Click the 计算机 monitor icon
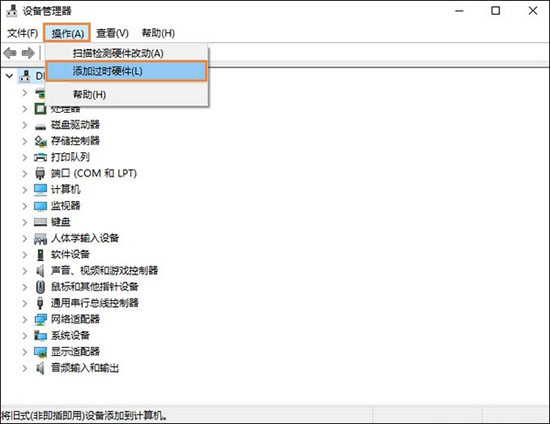 pos(40,189)
